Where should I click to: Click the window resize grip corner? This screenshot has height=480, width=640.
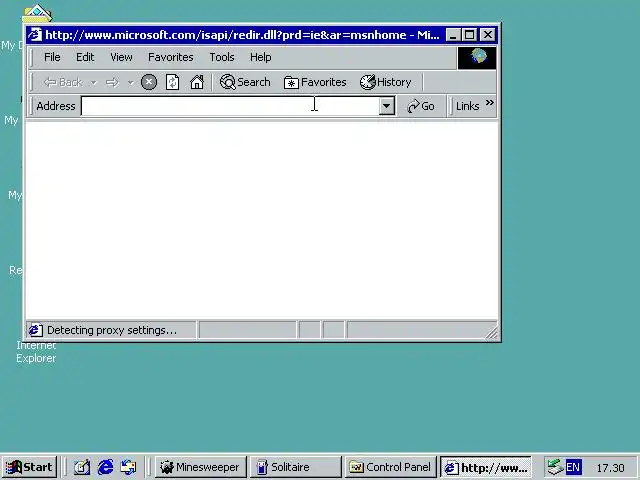[x=492, y=333]
